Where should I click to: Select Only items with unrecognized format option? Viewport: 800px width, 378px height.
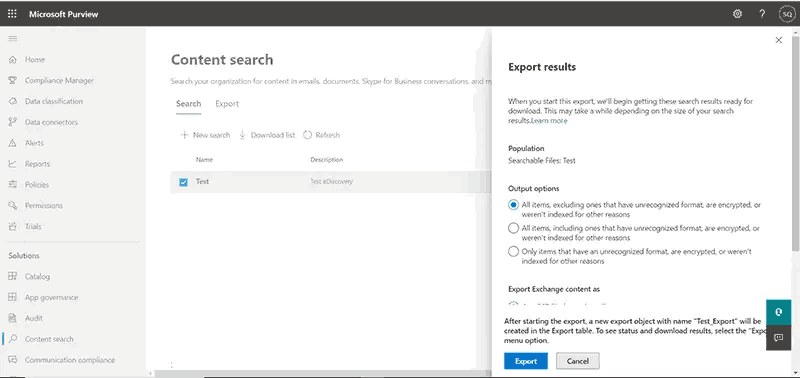[513, 251]
